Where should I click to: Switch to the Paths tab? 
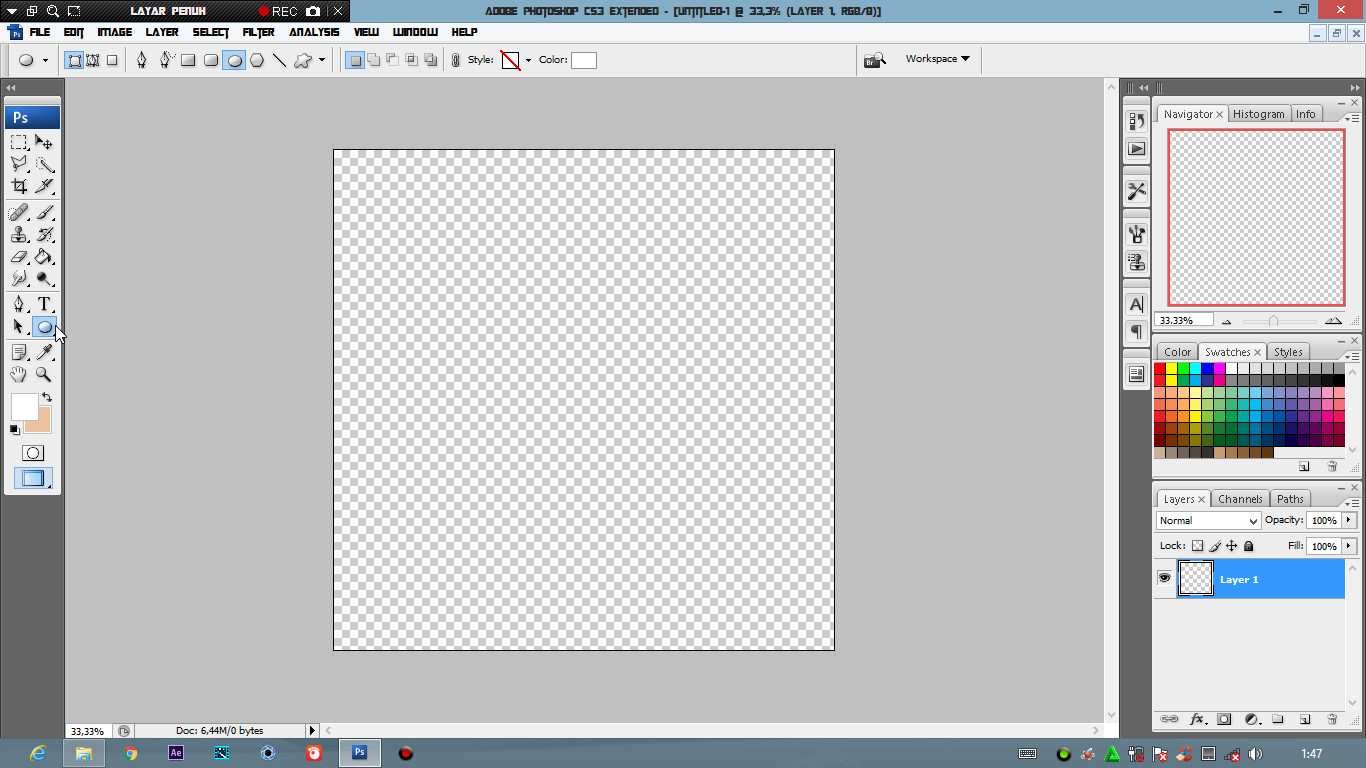[x=1290, y=499]
